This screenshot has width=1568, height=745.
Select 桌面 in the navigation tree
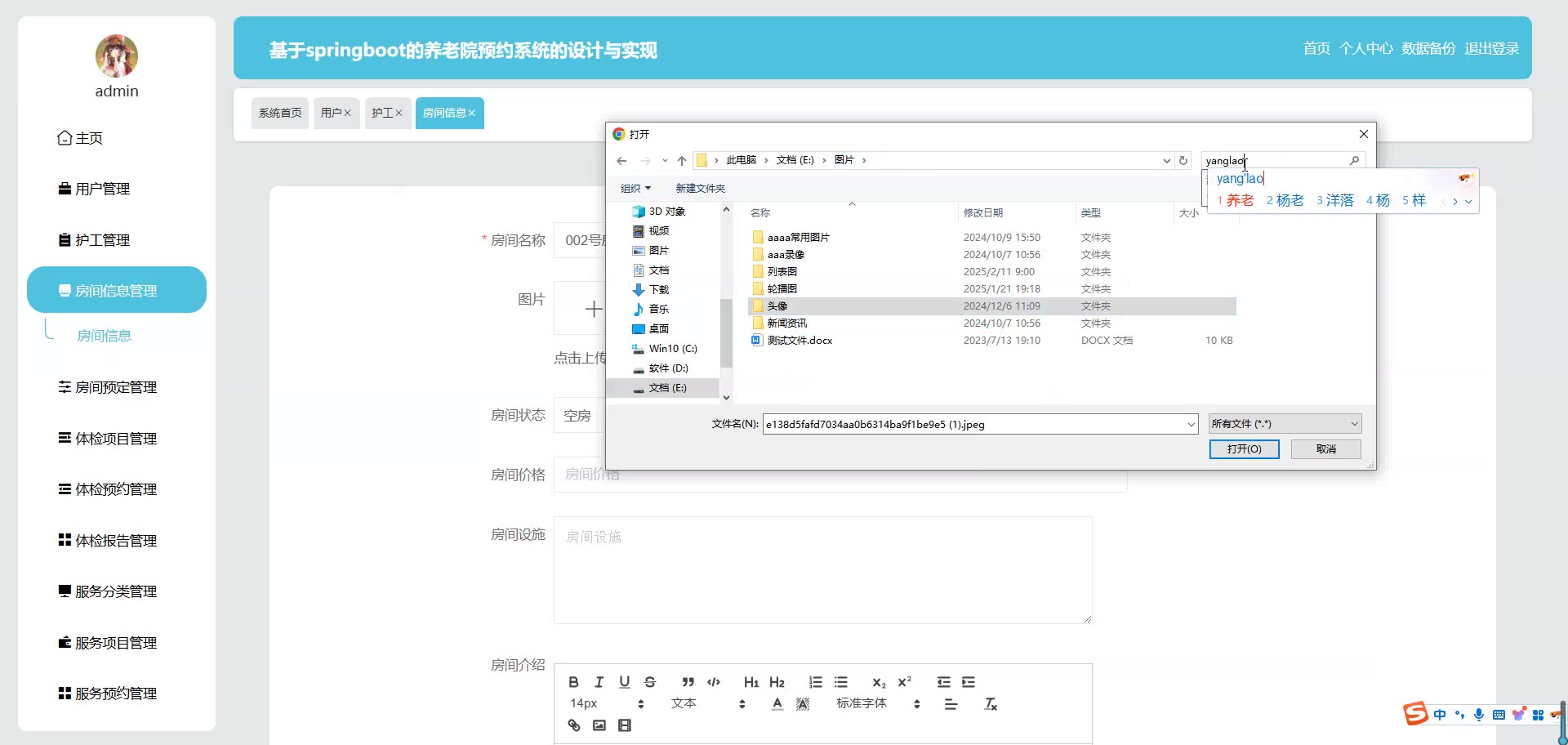coord(658,329)
